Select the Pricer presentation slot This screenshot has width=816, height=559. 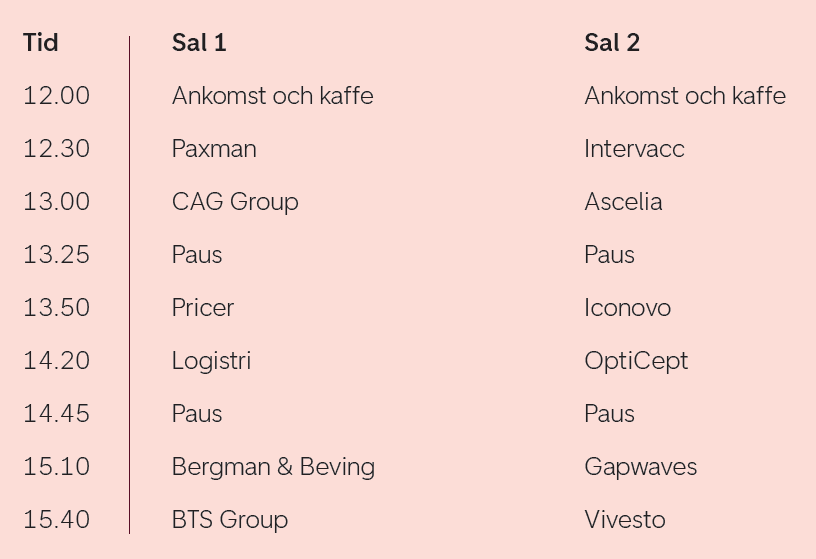click(x=203, y=308)
